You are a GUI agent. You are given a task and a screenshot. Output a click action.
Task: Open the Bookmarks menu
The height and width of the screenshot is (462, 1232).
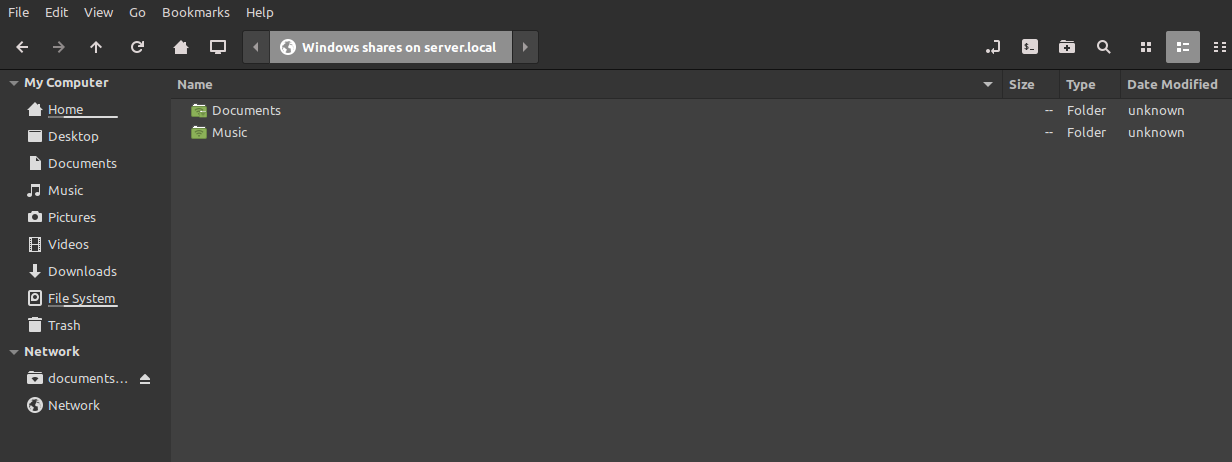(196, 13)
